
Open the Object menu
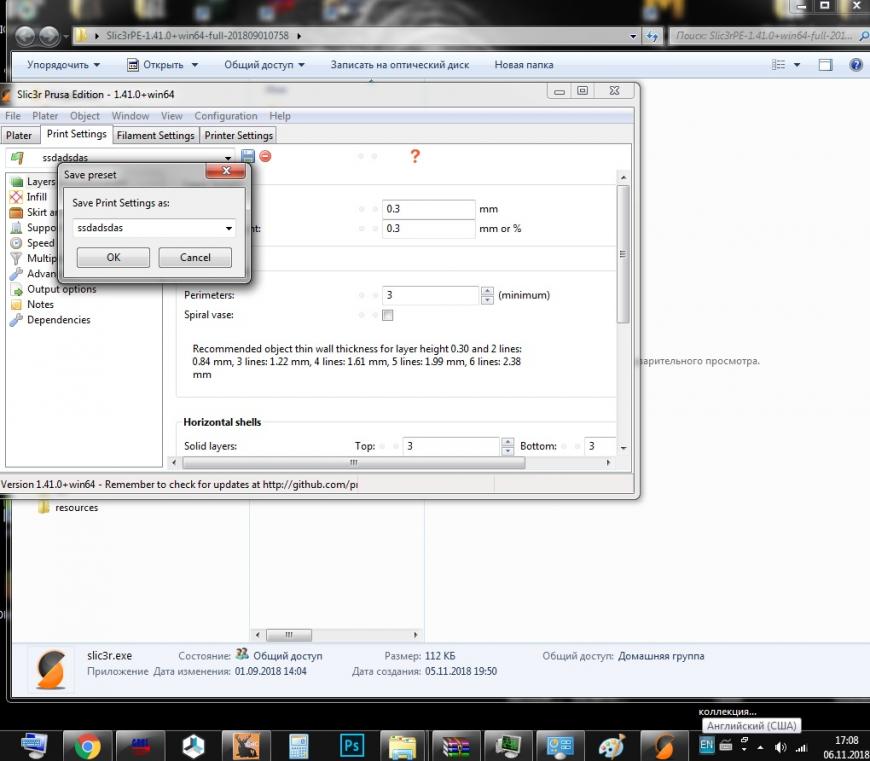pos(84,116)
